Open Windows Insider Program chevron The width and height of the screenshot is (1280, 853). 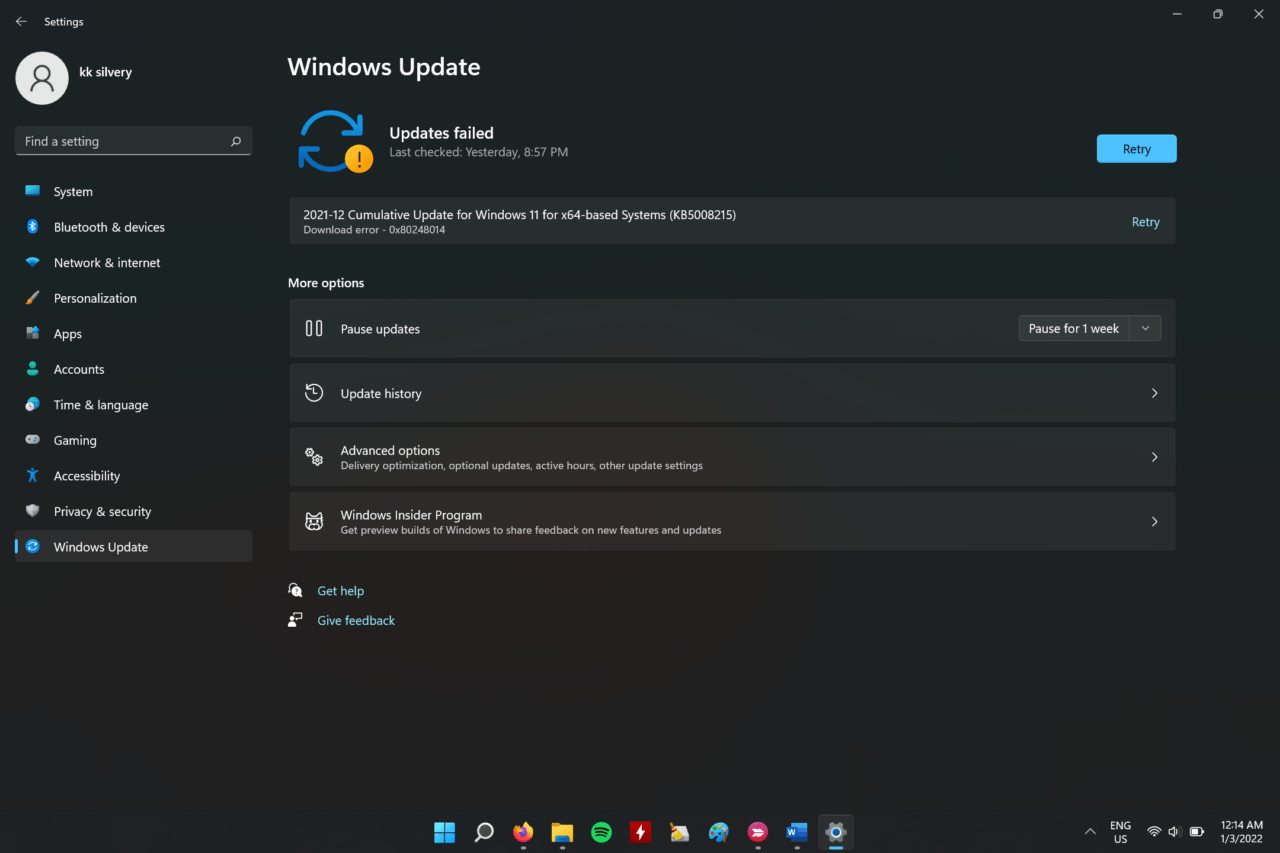click(1154, 522)
